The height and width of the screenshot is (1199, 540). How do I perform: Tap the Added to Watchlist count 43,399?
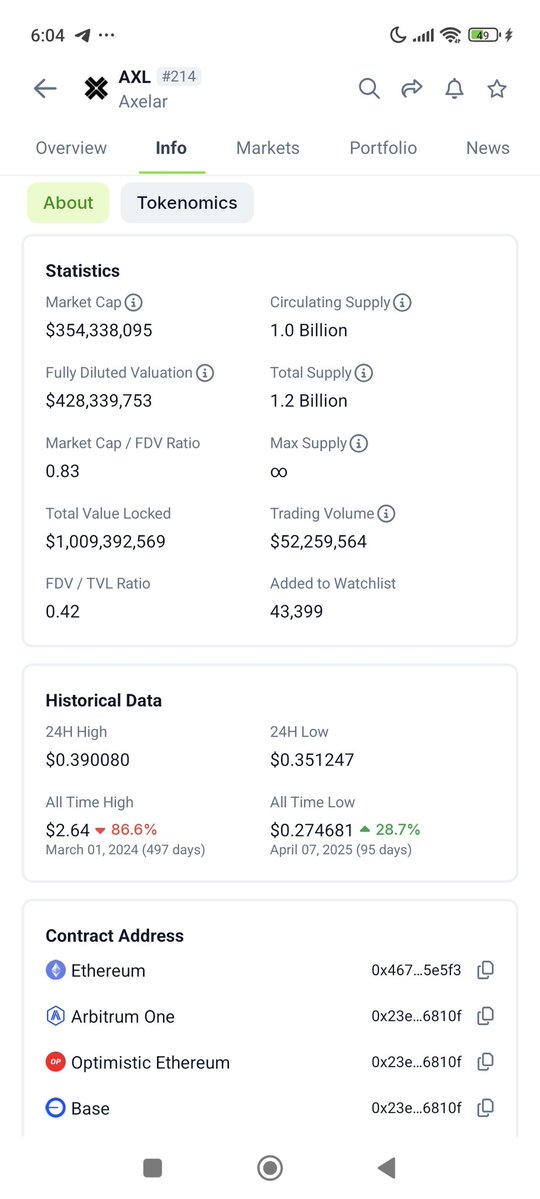297,612
